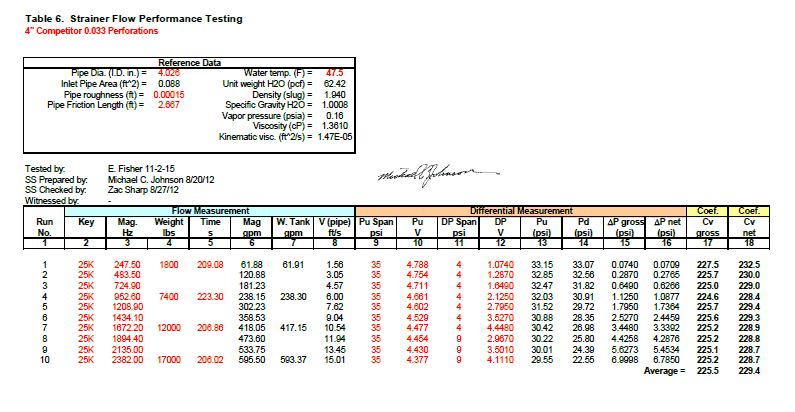The width and height of the screenshot is (795, 412).
Task: Select the red Competitor 0.033 Perforations subtitle
Action: pyautogui.click(x=91, y=31)
